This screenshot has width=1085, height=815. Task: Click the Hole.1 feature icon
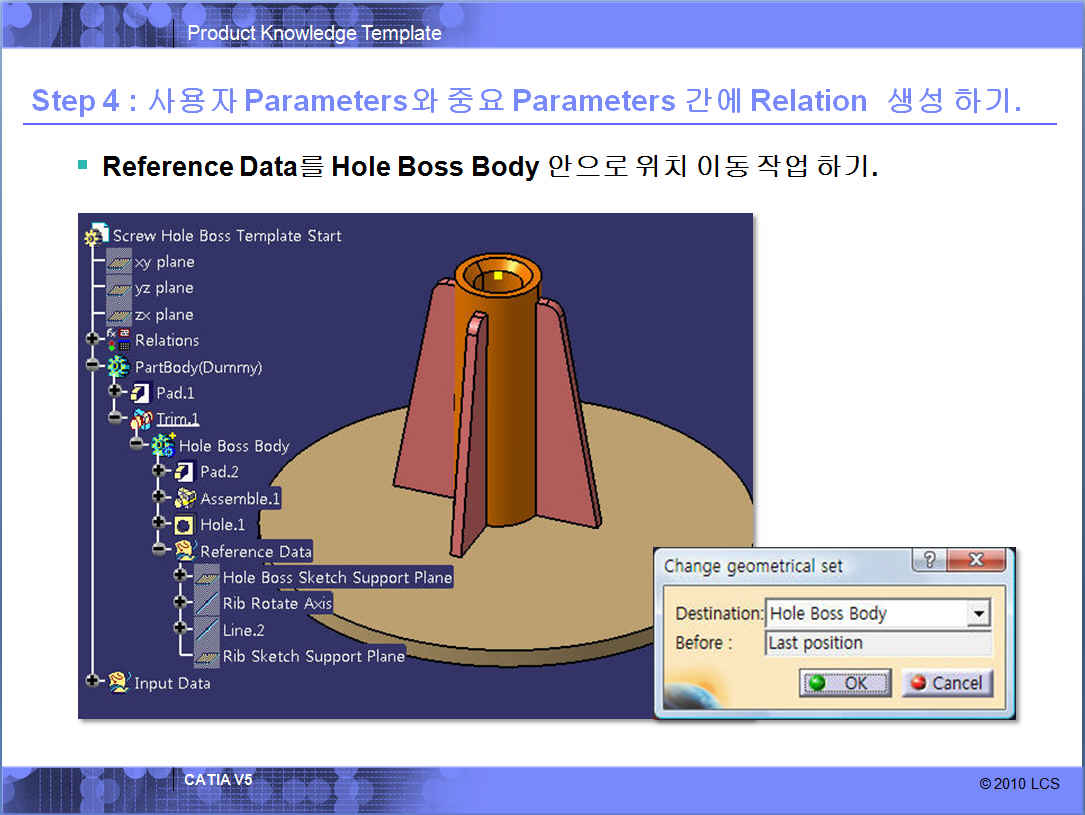pos(185,524)
